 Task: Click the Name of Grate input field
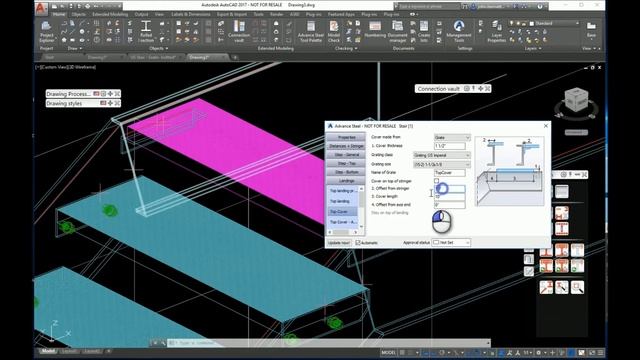(x=449, y=173)
